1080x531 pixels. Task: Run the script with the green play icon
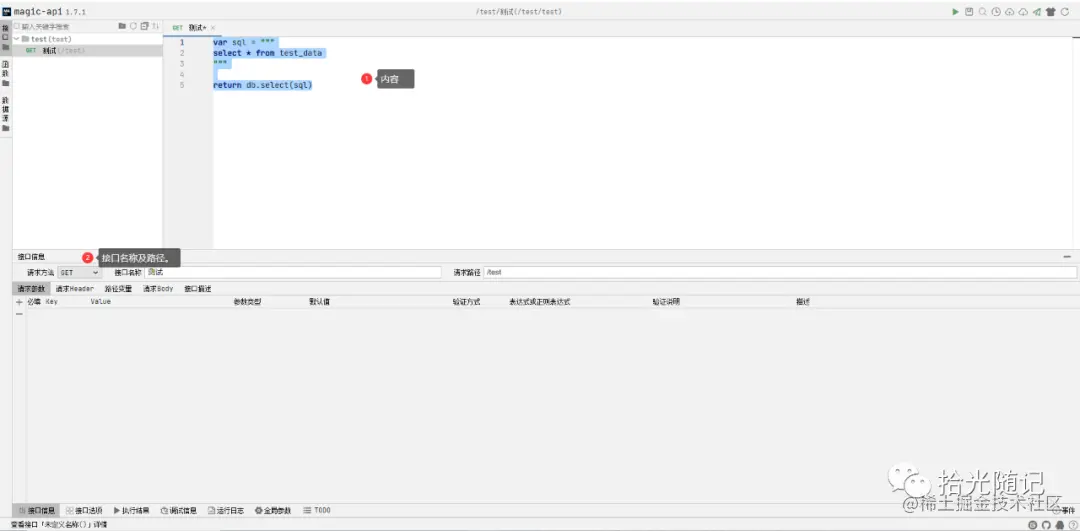(955, 12)
